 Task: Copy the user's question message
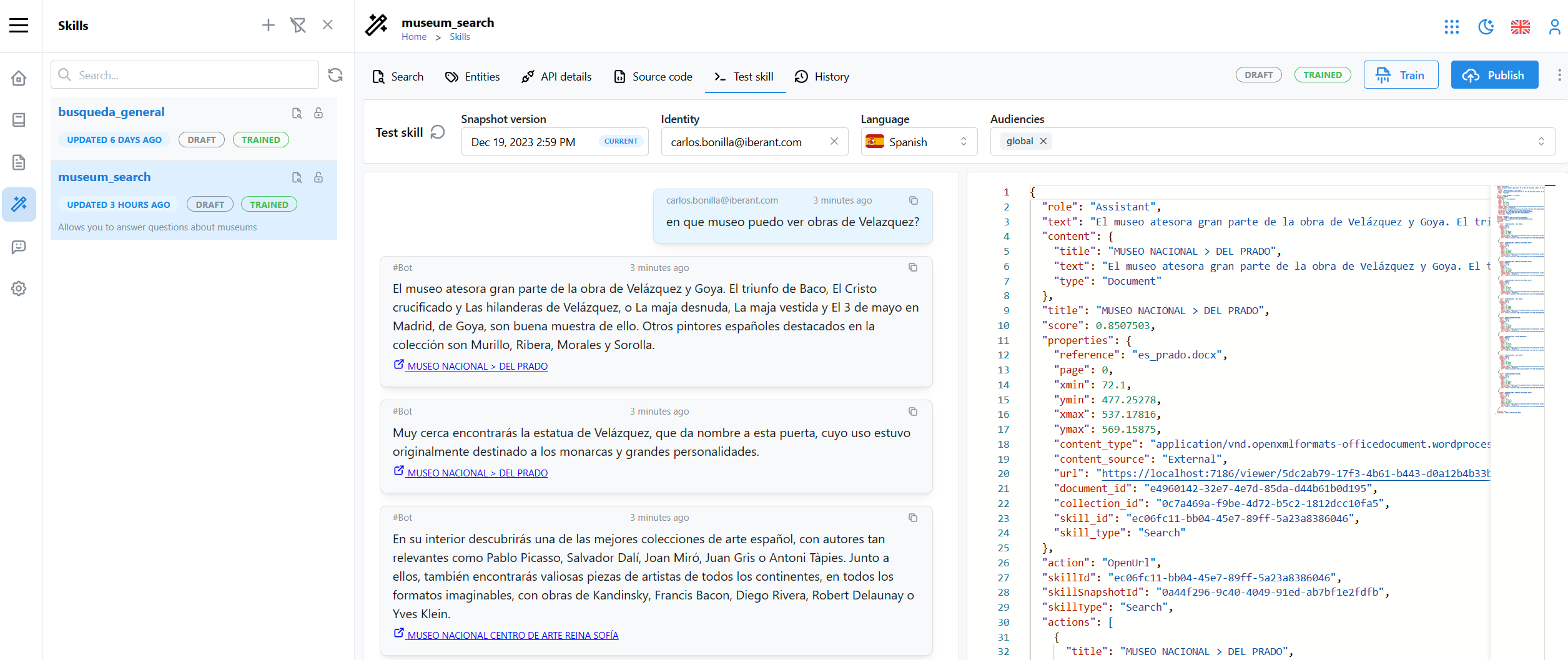(914, 200)
